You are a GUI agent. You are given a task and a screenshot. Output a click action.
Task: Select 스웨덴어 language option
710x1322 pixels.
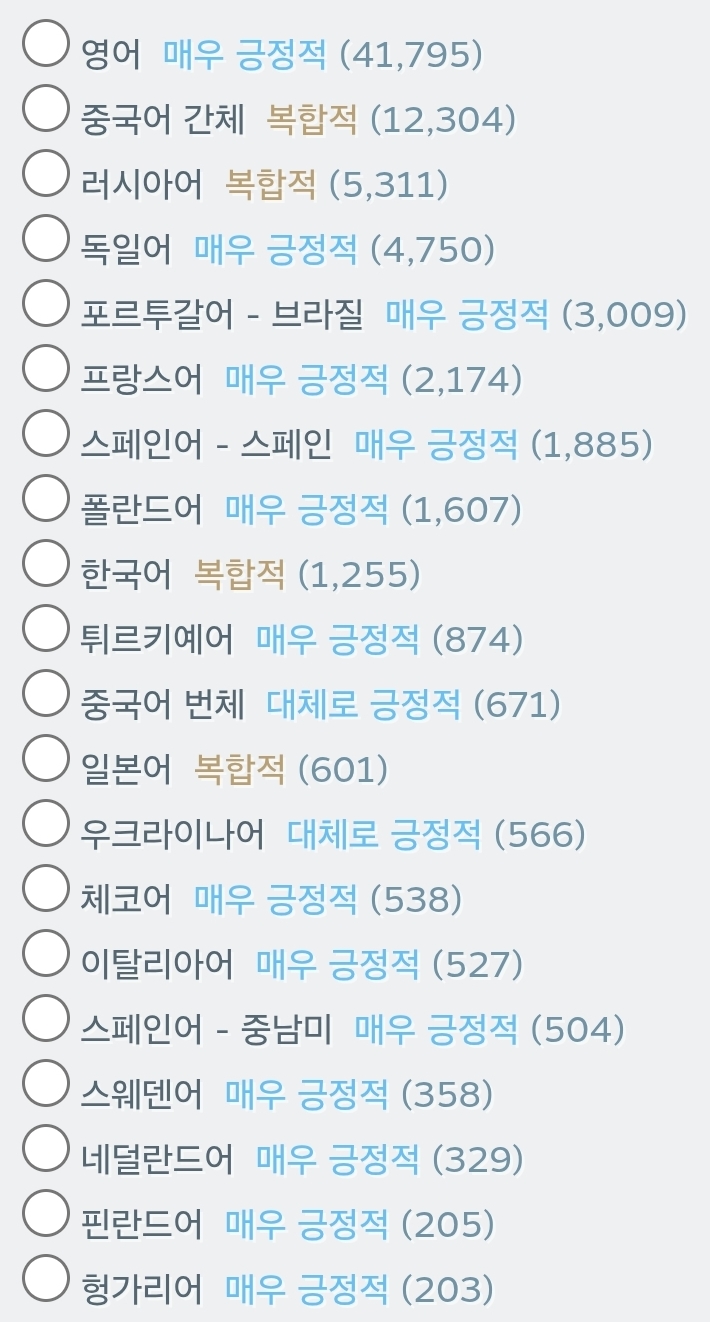pyautogui.click(x=45, y=1083)
